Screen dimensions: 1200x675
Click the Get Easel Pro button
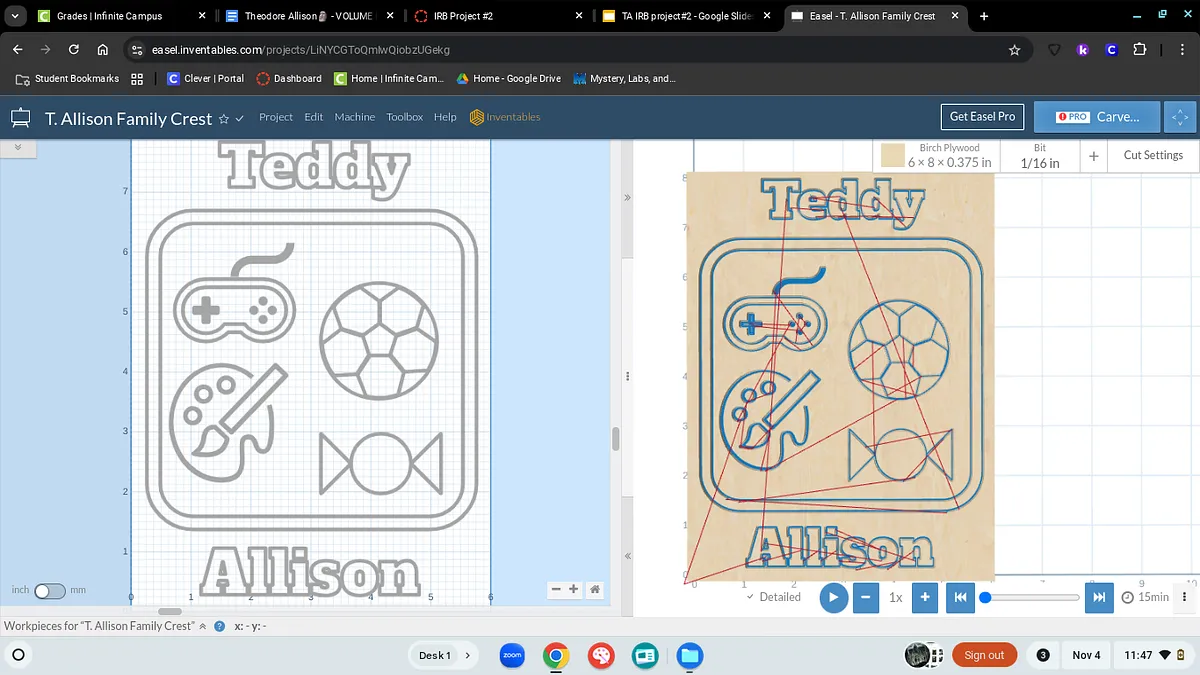pos(982,117)
